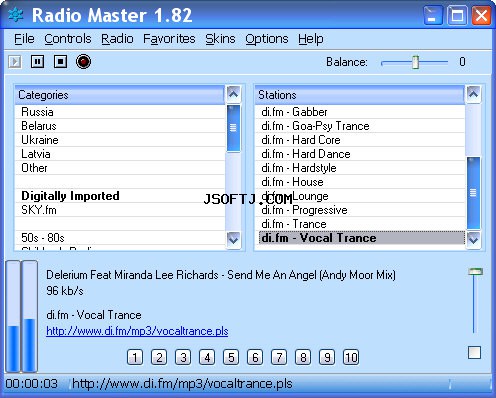
Task: Click the Play button in toolbar
Action: (15, 62)
